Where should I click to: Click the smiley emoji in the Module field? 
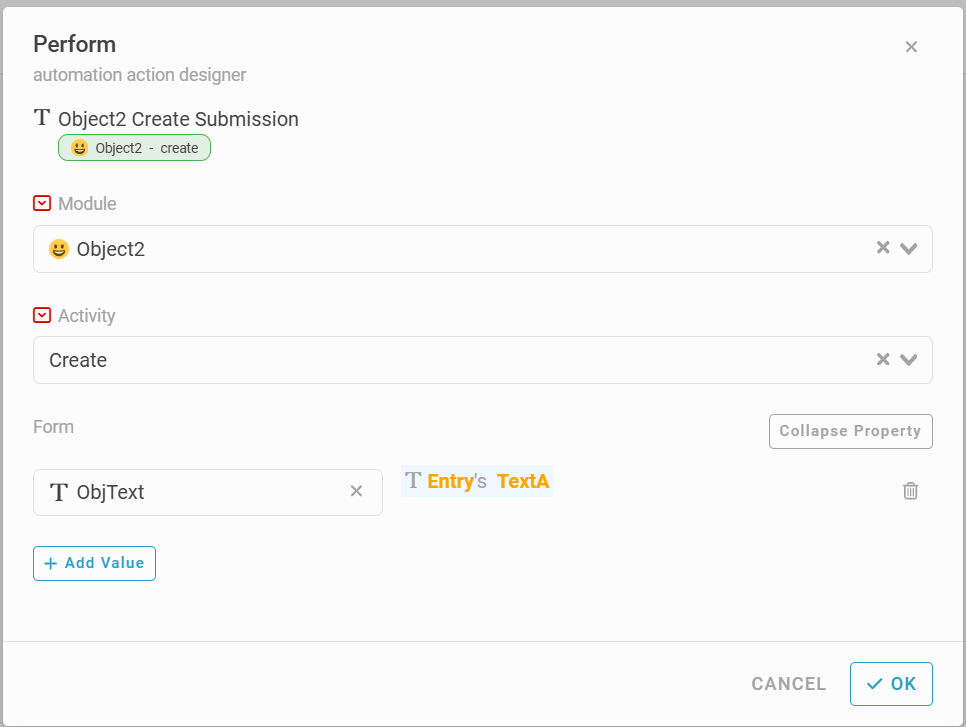click(59, 249)
